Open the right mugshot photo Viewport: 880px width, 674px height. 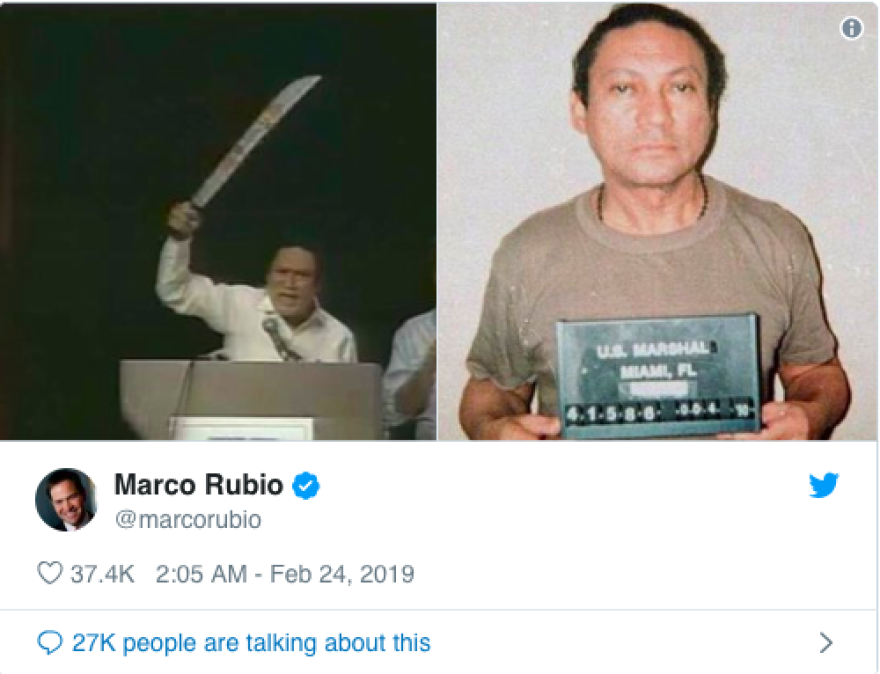click(x=658, y=222)
